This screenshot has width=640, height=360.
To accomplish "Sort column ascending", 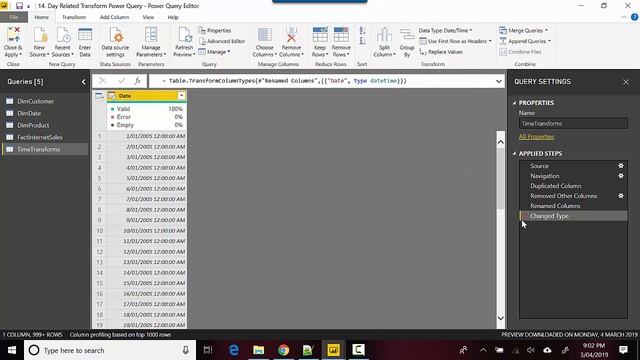I will point(362,31).
